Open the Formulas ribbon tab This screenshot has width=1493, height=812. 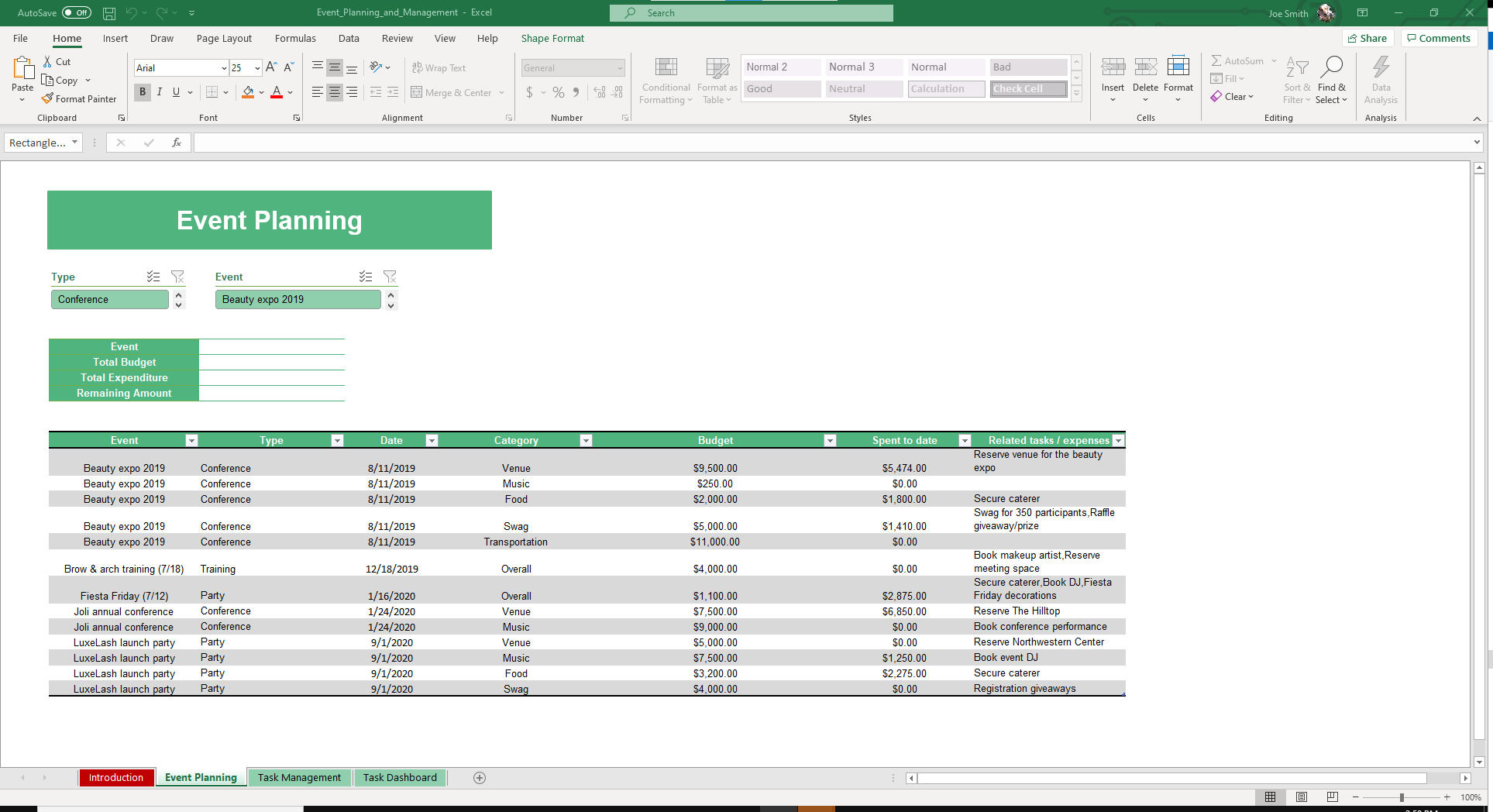click(x=295, y=38)
